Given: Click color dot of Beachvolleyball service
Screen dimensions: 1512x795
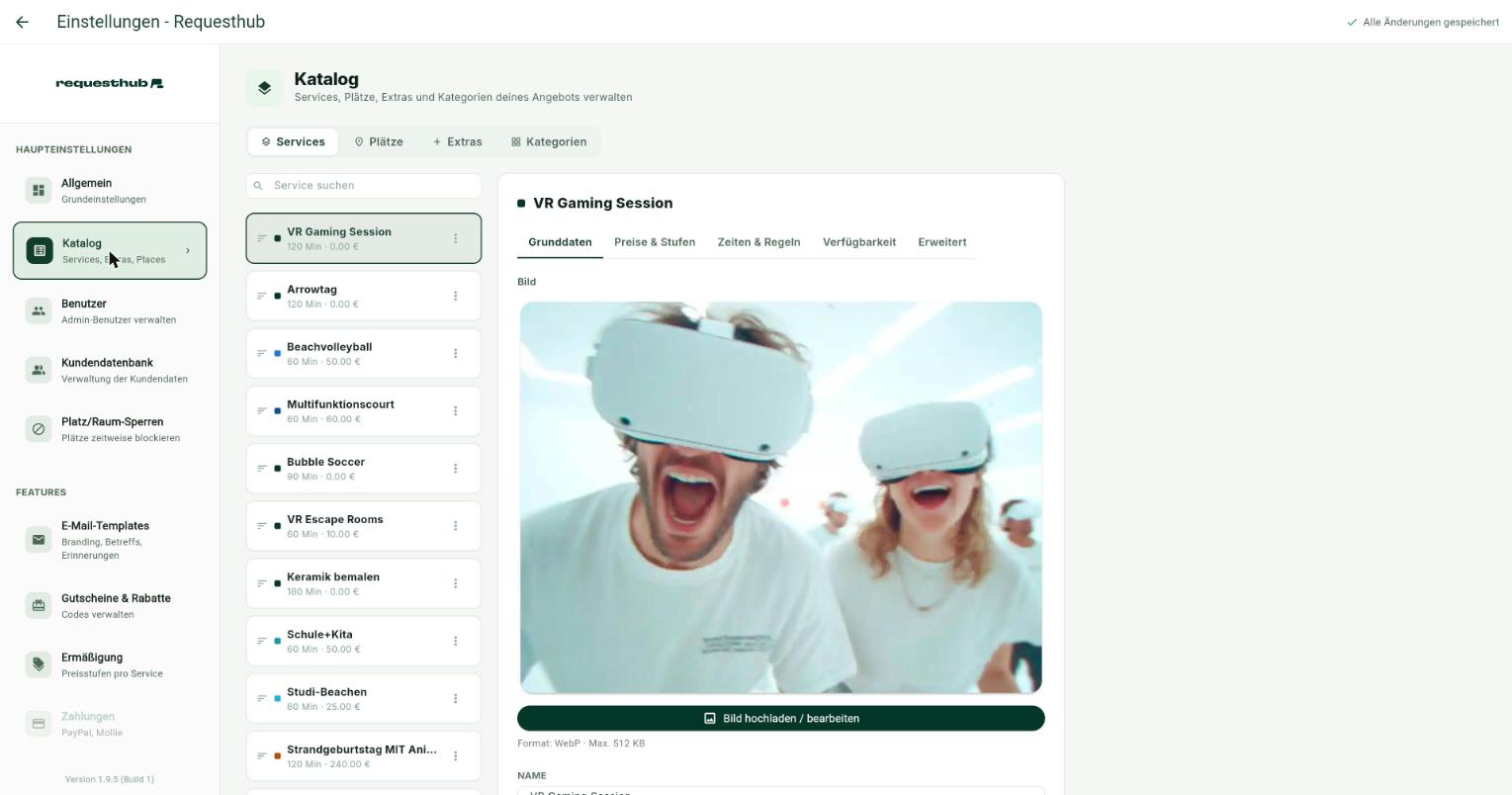Looking at the screenshot, I should coord(278,354).
